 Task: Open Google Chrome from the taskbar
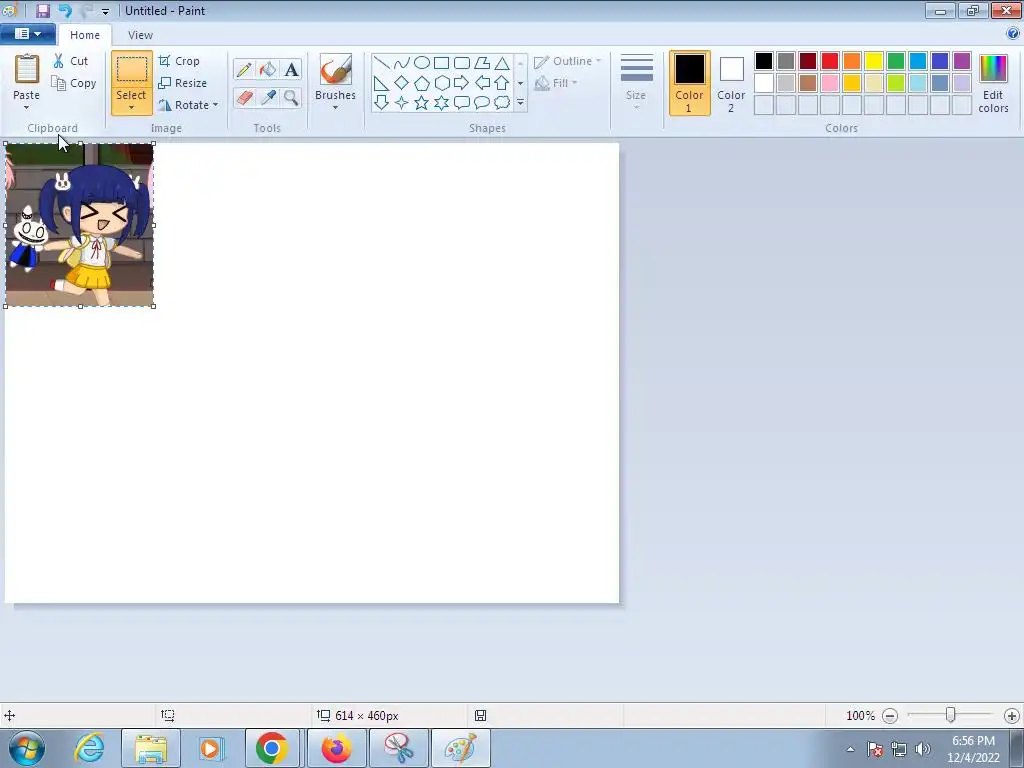[272, 748]
